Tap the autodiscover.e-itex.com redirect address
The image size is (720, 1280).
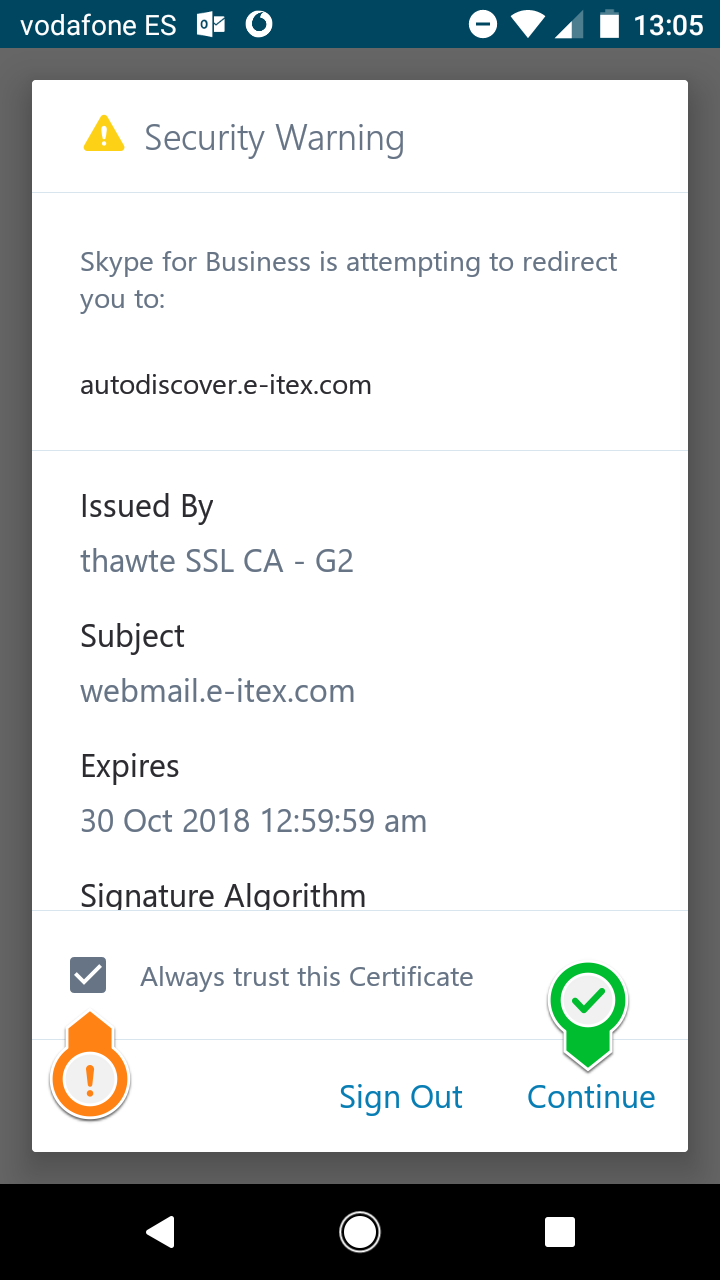226,385
